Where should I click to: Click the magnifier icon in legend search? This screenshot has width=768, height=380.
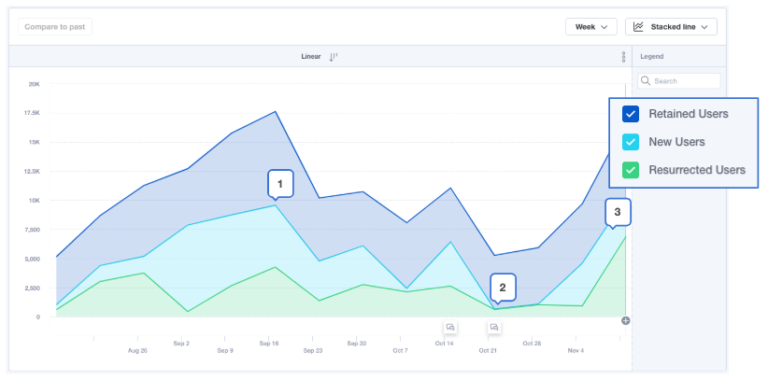click(646, 81)
